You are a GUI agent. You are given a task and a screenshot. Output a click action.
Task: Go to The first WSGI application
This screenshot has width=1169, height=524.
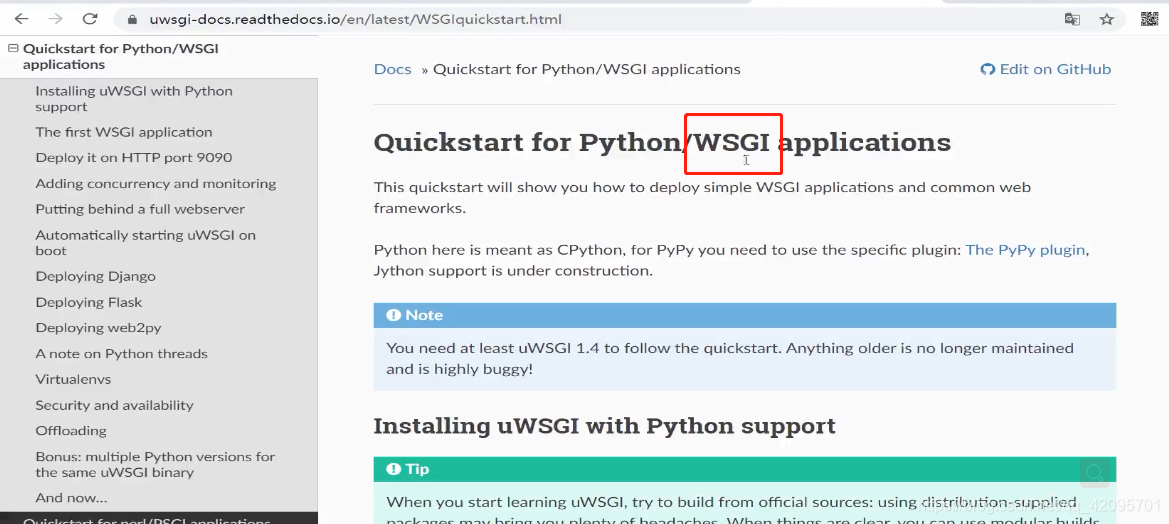tap(124, 132)
